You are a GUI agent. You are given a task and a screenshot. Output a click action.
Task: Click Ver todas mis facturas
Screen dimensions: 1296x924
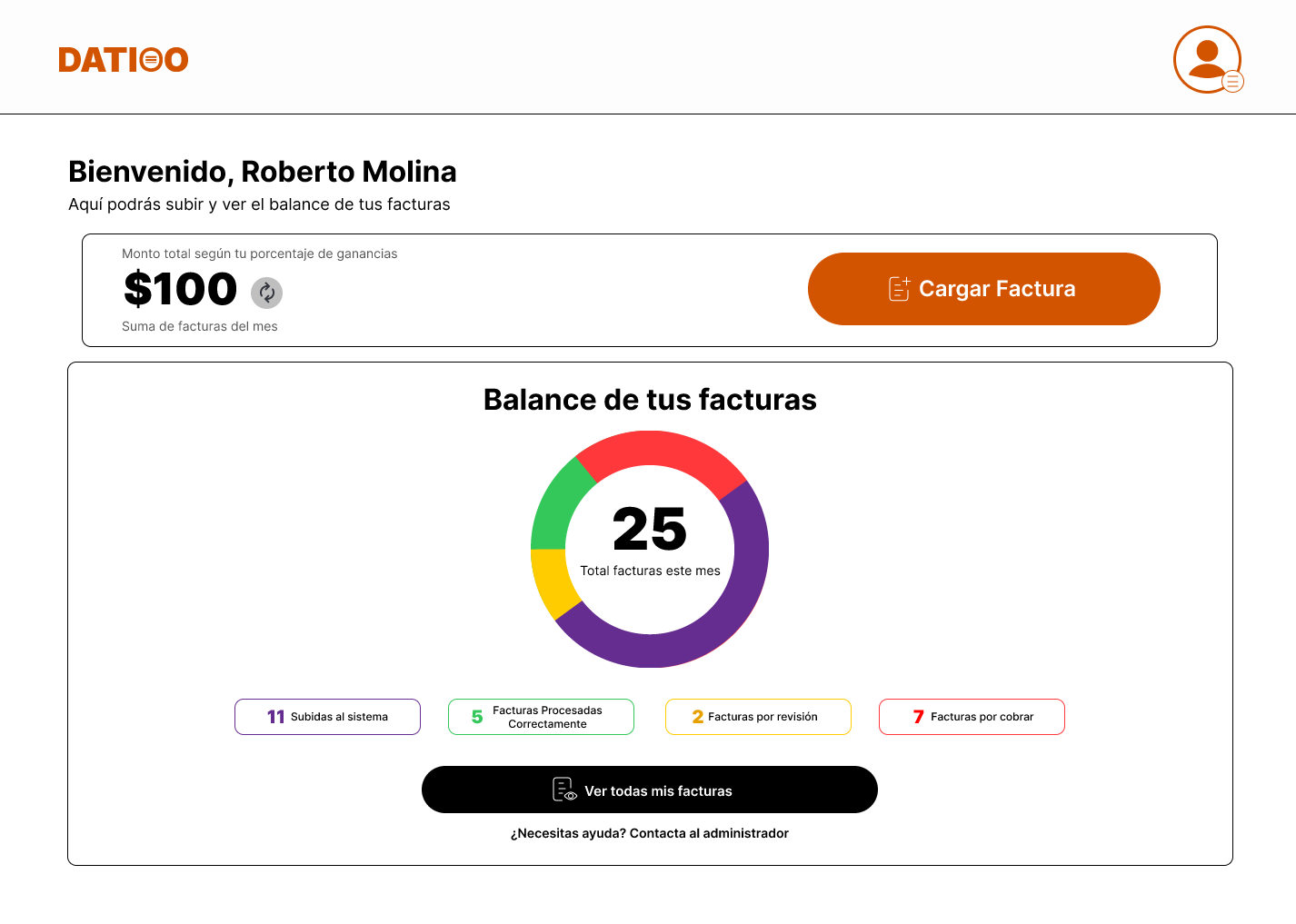point(649,790)
